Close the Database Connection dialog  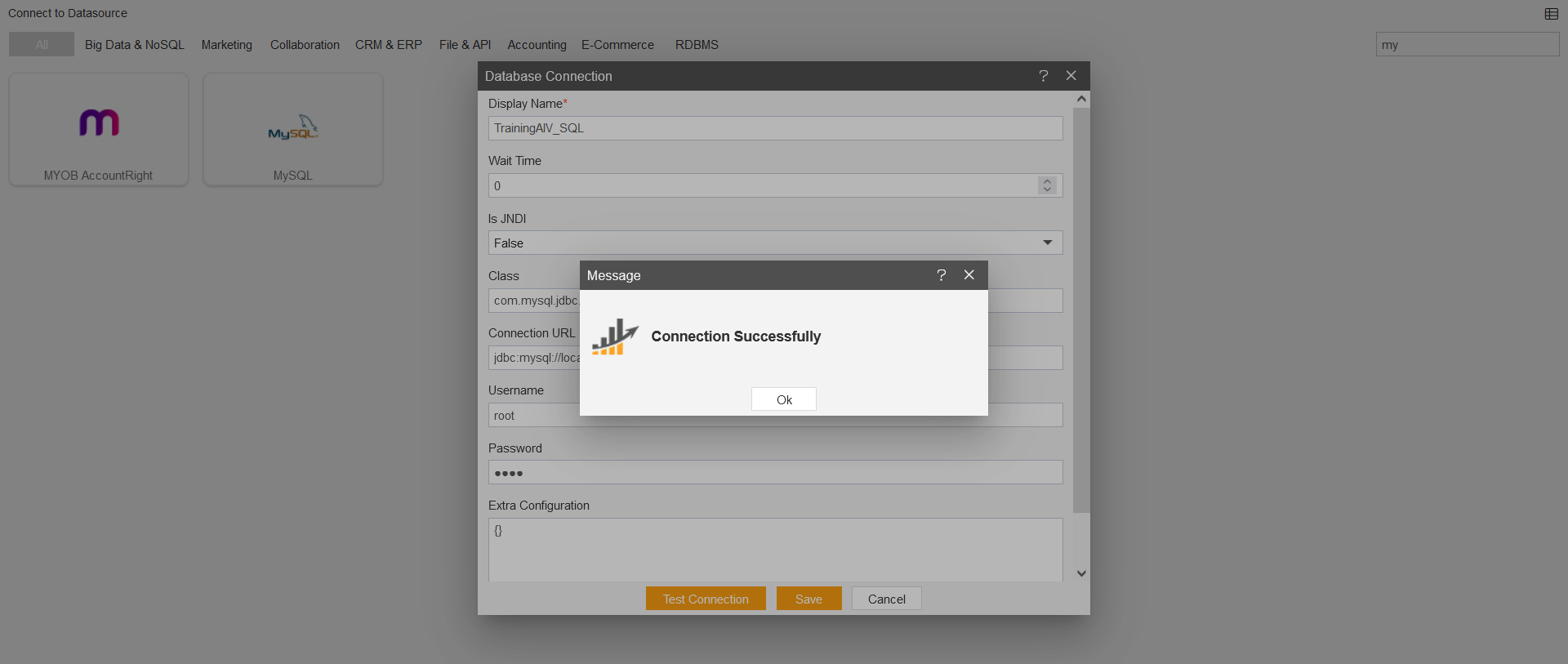tap(1071, 76)
